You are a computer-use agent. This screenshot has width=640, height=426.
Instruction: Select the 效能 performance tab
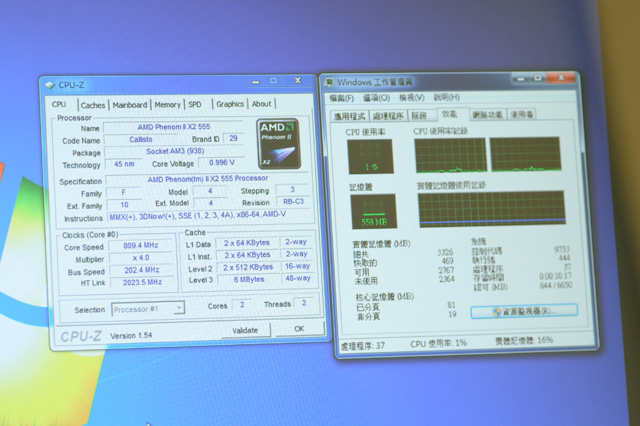pos(449,114)
